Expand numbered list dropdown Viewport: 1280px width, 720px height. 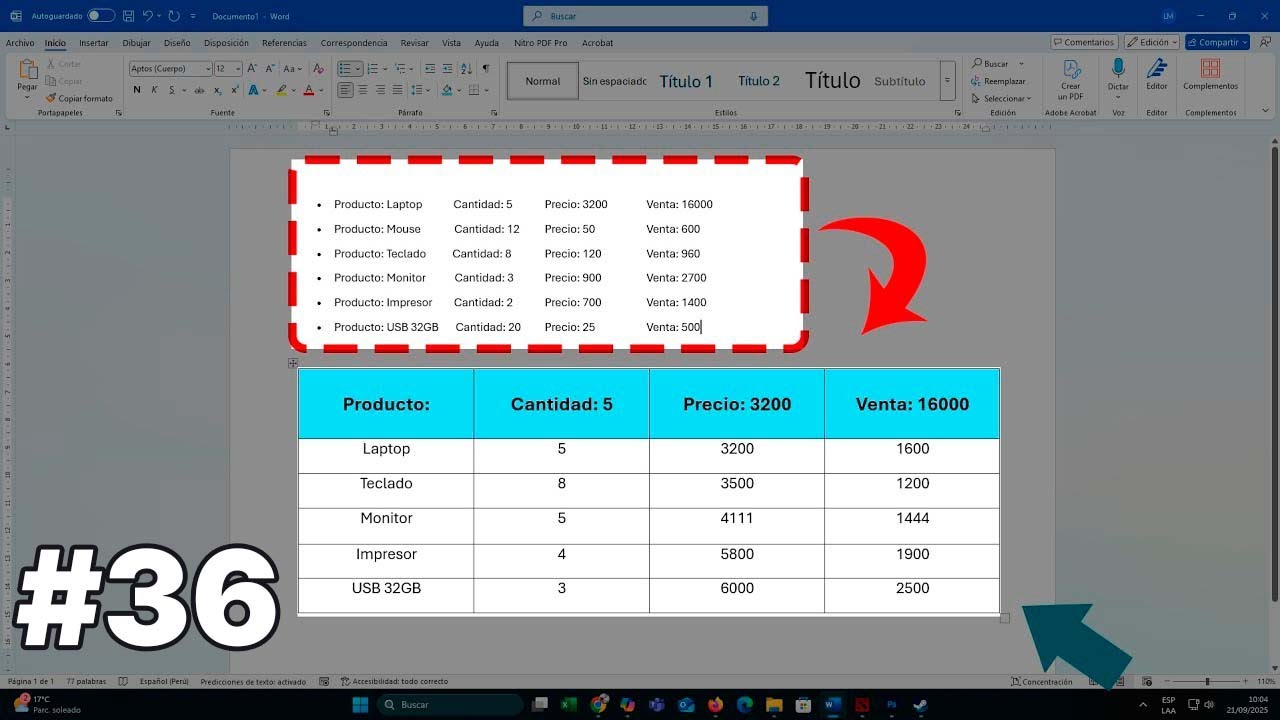(386, 69)
